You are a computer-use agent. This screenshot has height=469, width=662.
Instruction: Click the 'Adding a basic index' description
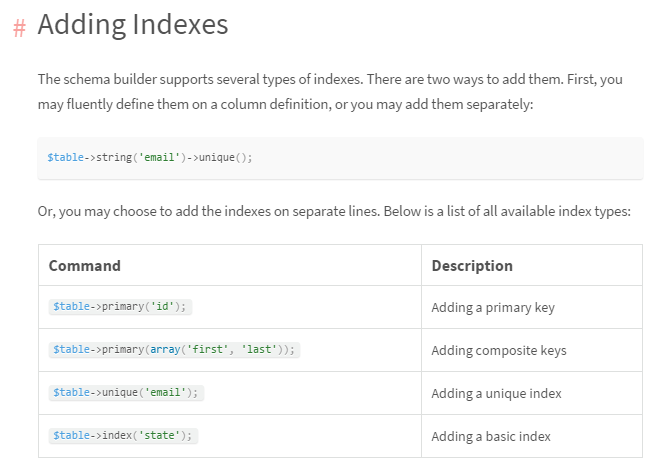coord(491,437)
